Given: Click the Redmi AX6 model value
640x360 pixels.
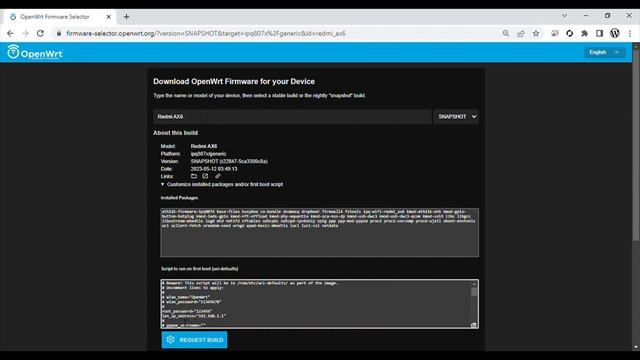Looking at the screenshot, I should [204, 146].
